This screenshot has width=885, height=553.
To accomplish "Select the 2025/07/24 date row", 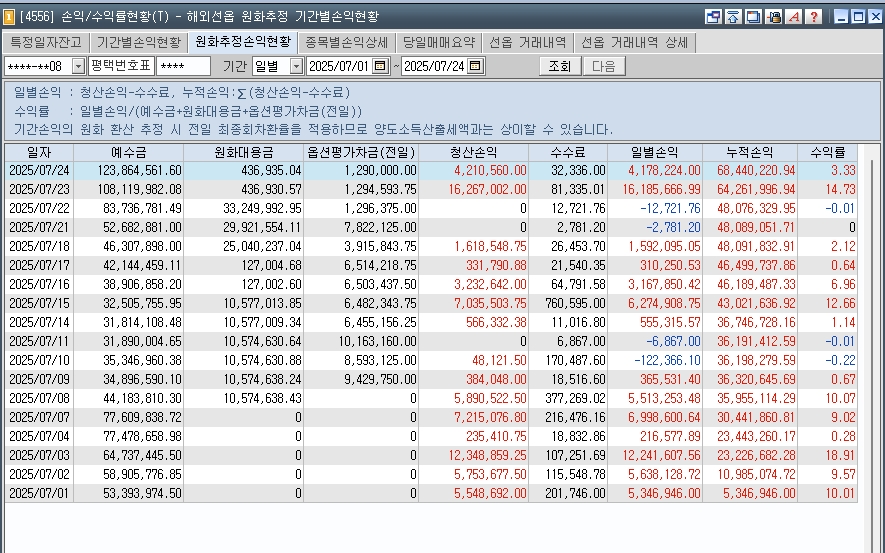I will pyautogui.click(x=431, y=170).
